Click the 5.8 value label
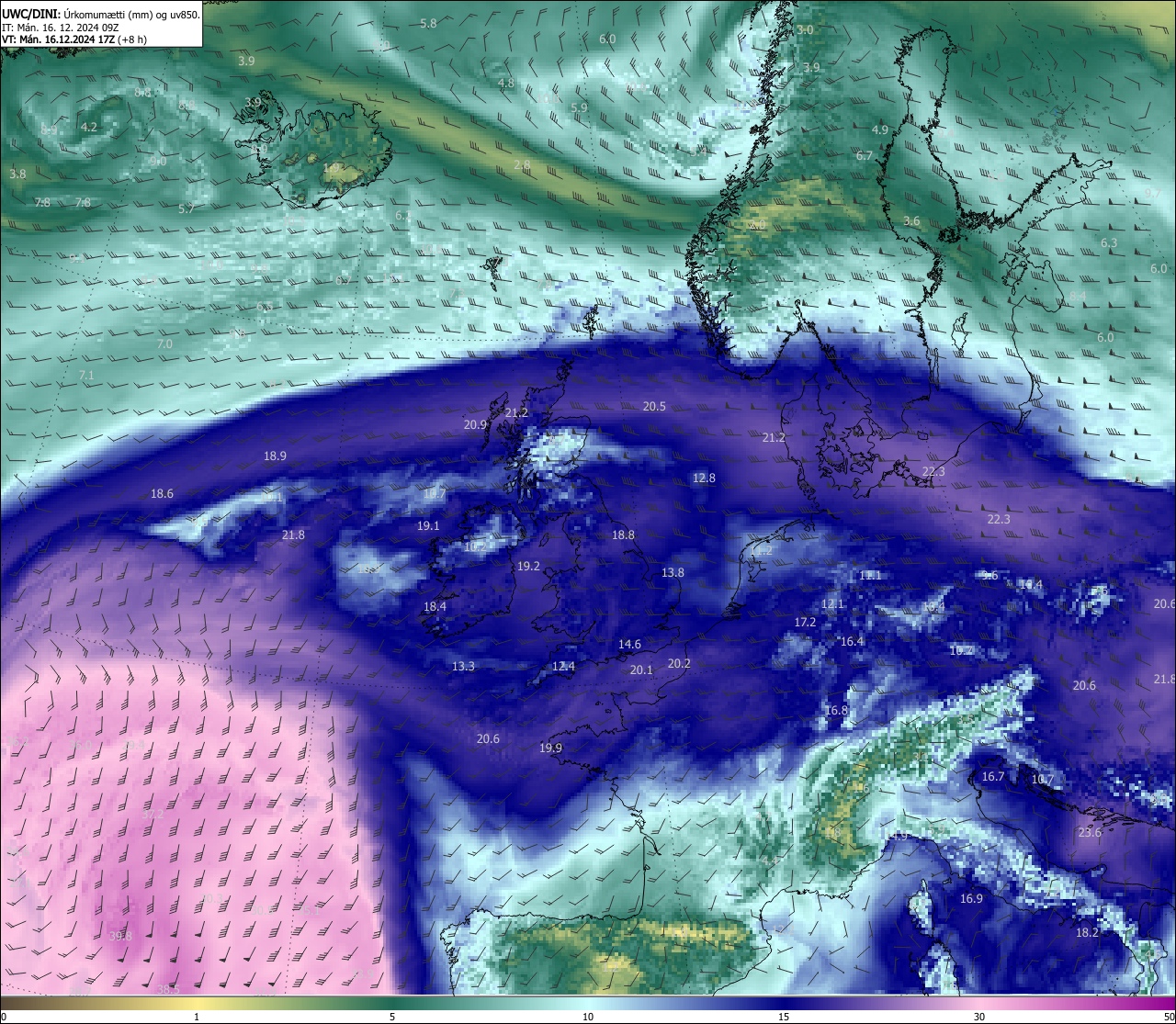 (x=428, y=23)
